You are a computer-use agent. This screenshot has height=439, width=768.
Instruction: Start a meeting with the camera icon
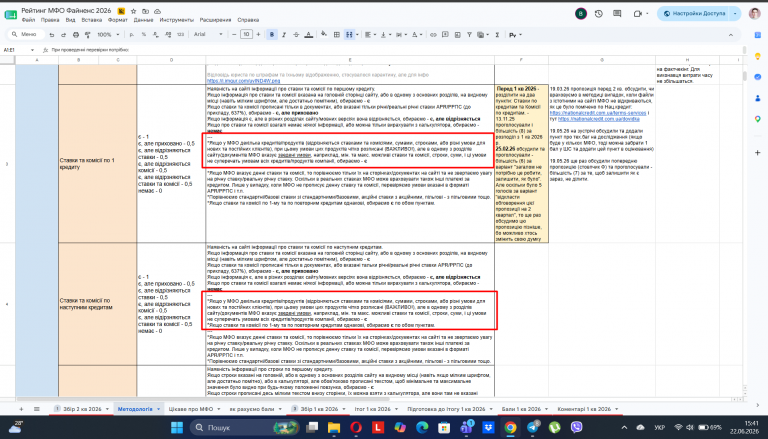pos(637,14)
